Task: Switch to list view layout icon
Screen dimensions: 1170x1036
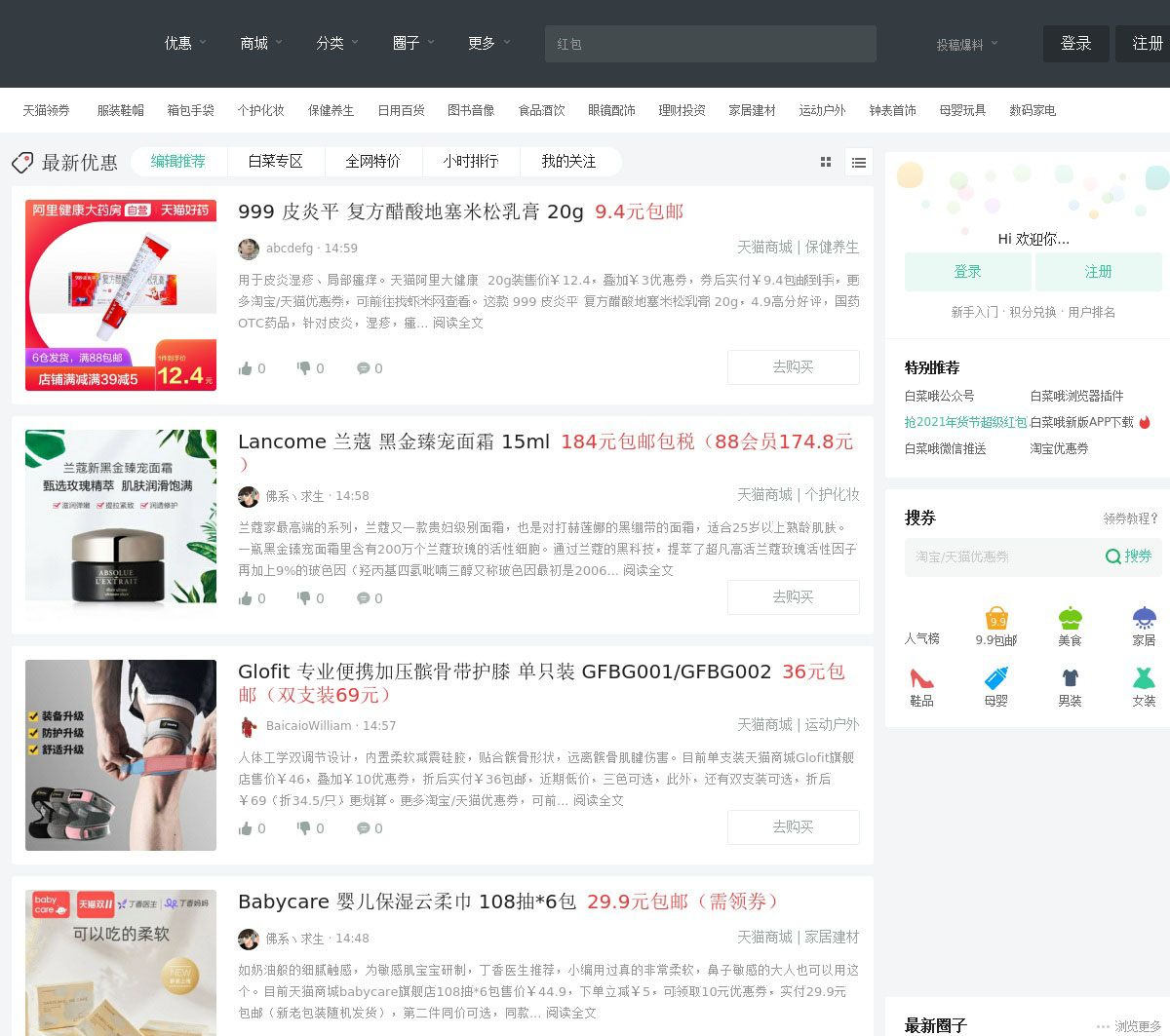Action: (x=858, y=163)
